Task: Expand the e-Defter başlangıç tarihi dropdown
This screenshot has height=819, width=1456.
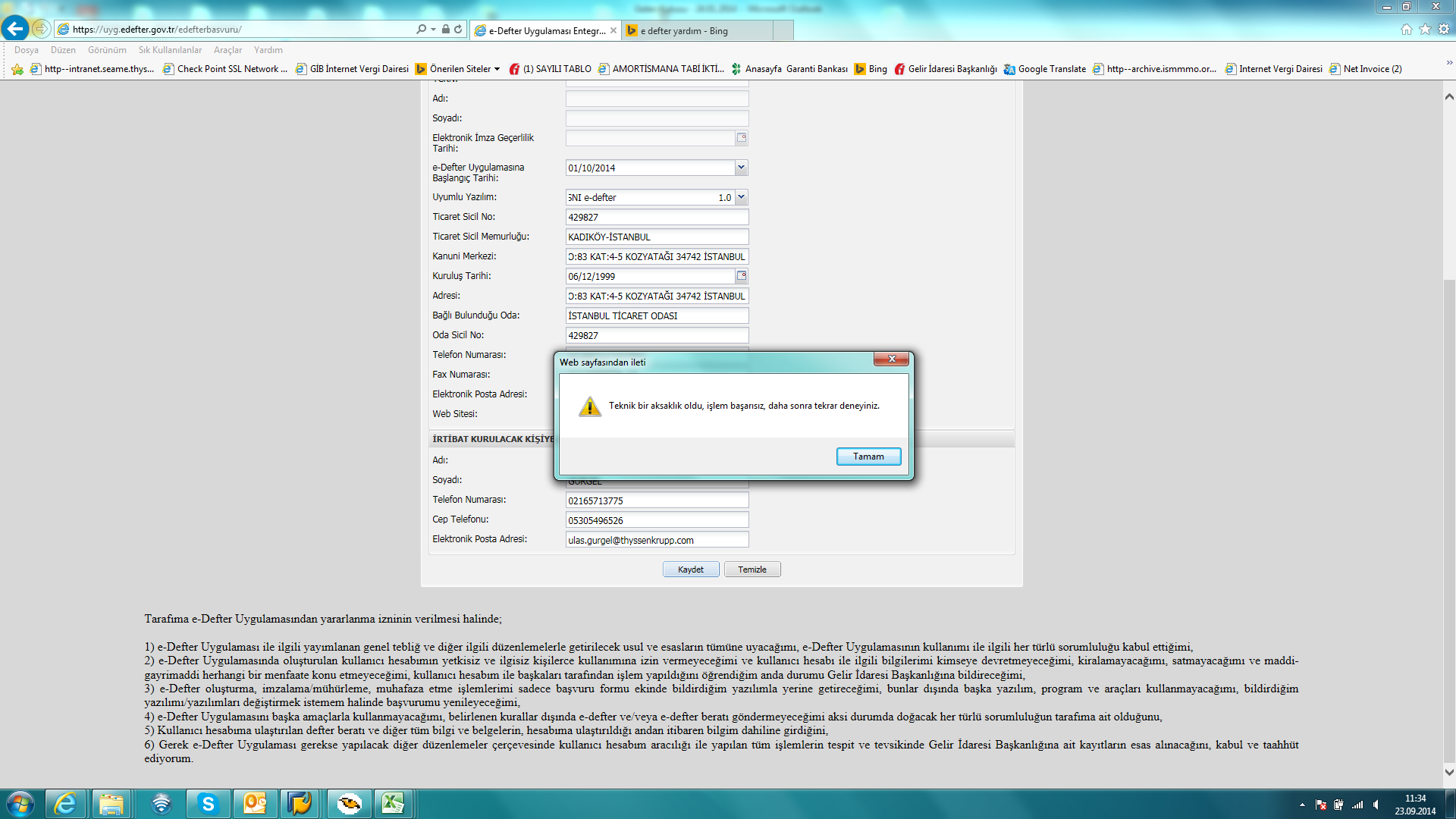Action: (x=741, y=168)
